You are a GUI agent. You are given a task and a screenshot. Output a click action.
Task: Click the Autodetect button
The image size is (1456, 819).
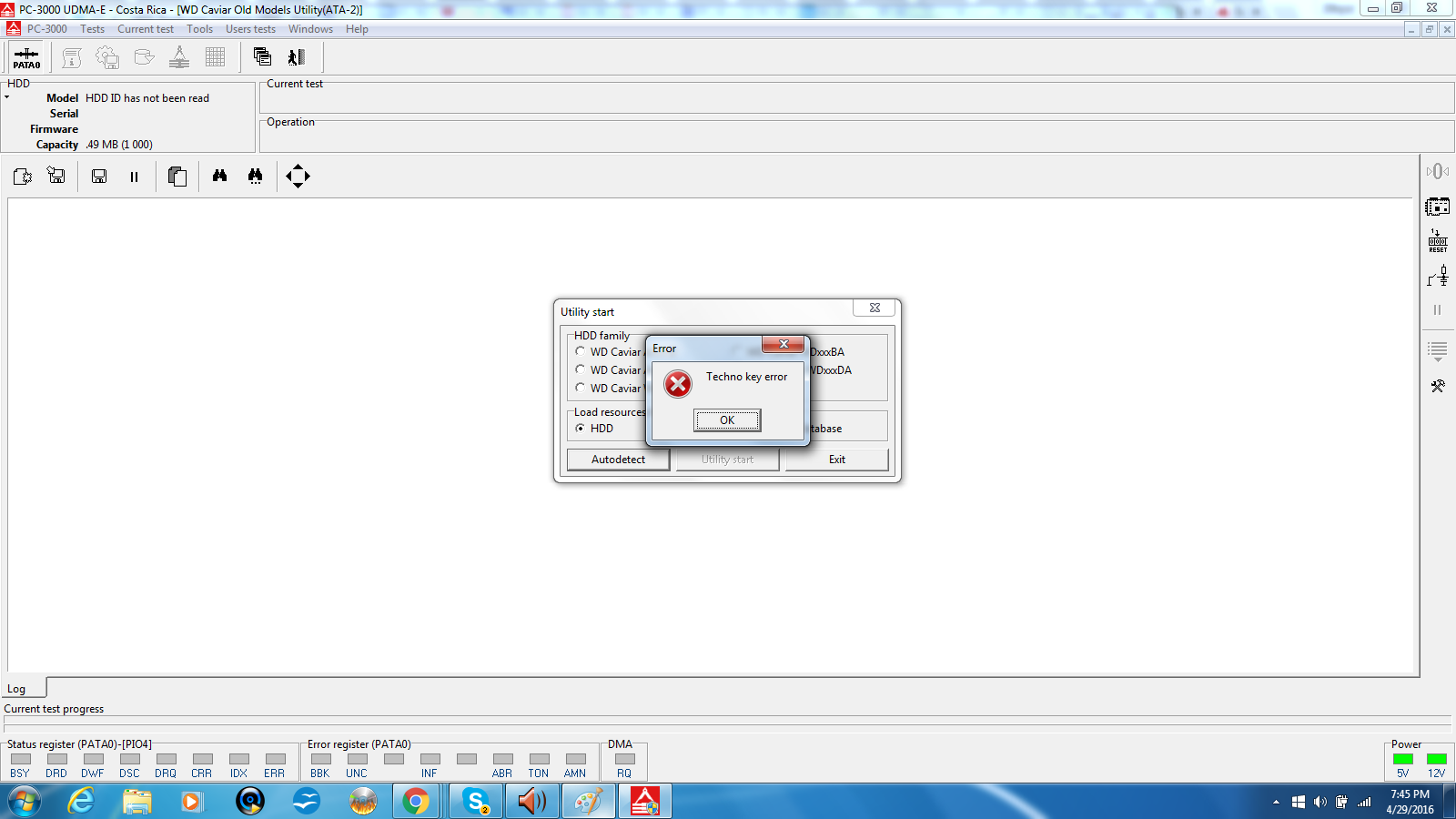click(618, 460)
